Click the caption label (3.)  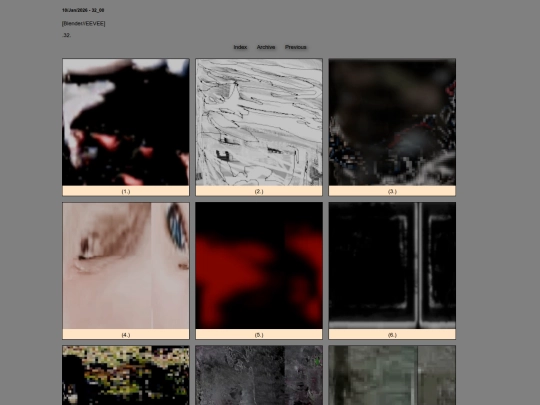point(392,191)
